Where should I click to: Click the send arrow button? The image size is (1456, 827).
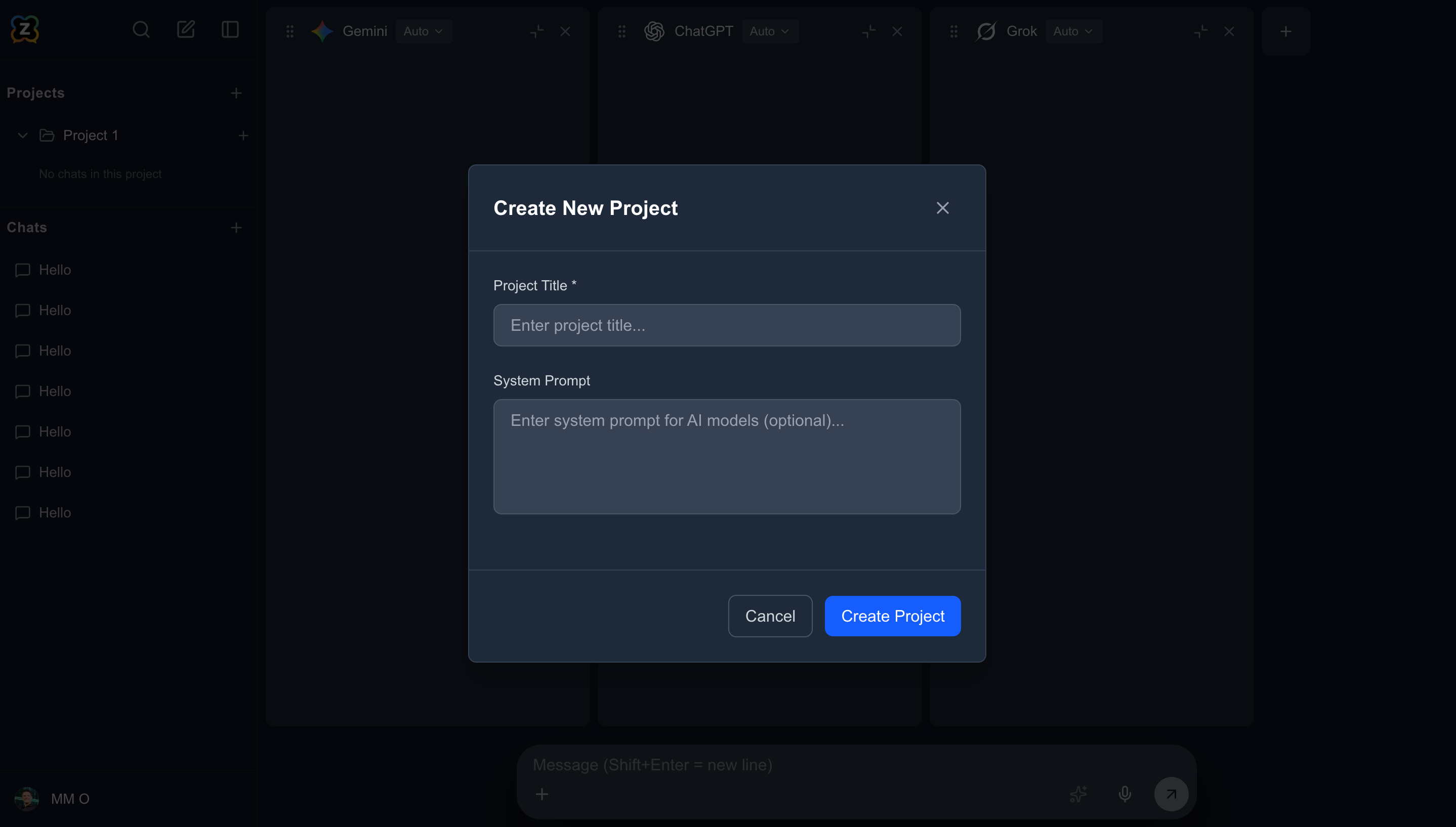[x=1171, y=794]
